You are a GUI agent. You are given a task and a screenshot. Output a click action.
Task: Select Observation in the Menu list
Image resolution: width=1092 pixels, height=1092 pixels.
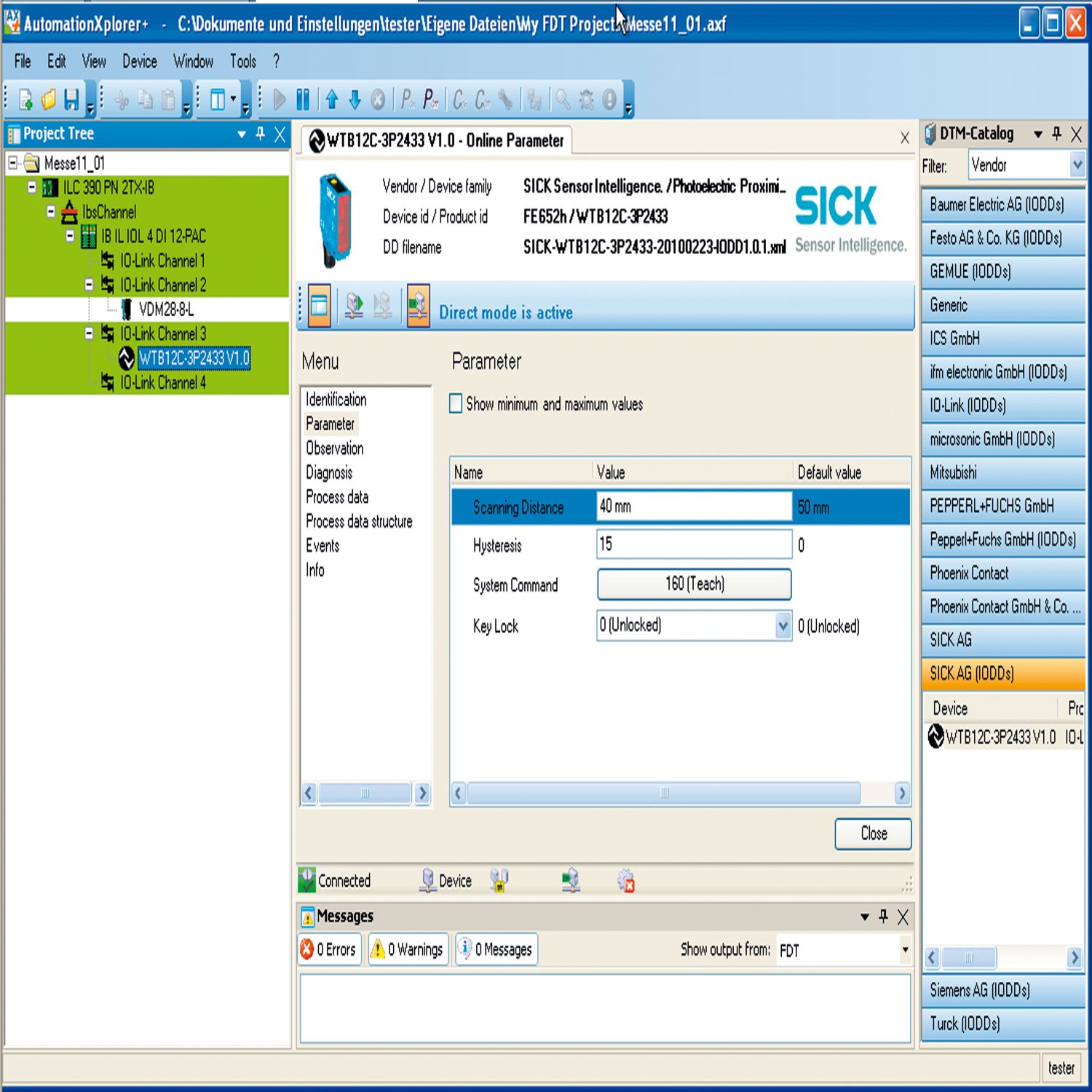[335, 448]
